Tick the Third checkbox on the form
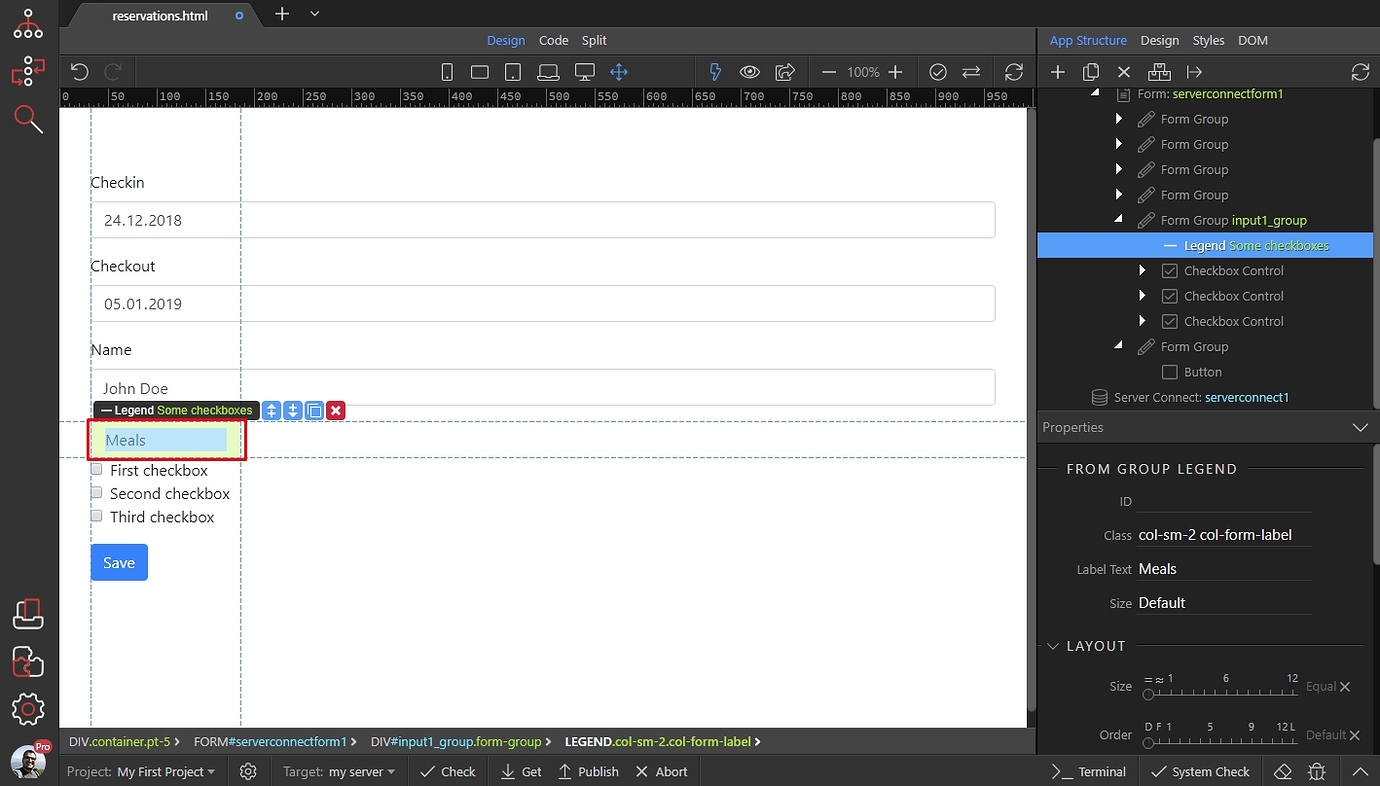The image size is (1380, 786). (96, 515)
